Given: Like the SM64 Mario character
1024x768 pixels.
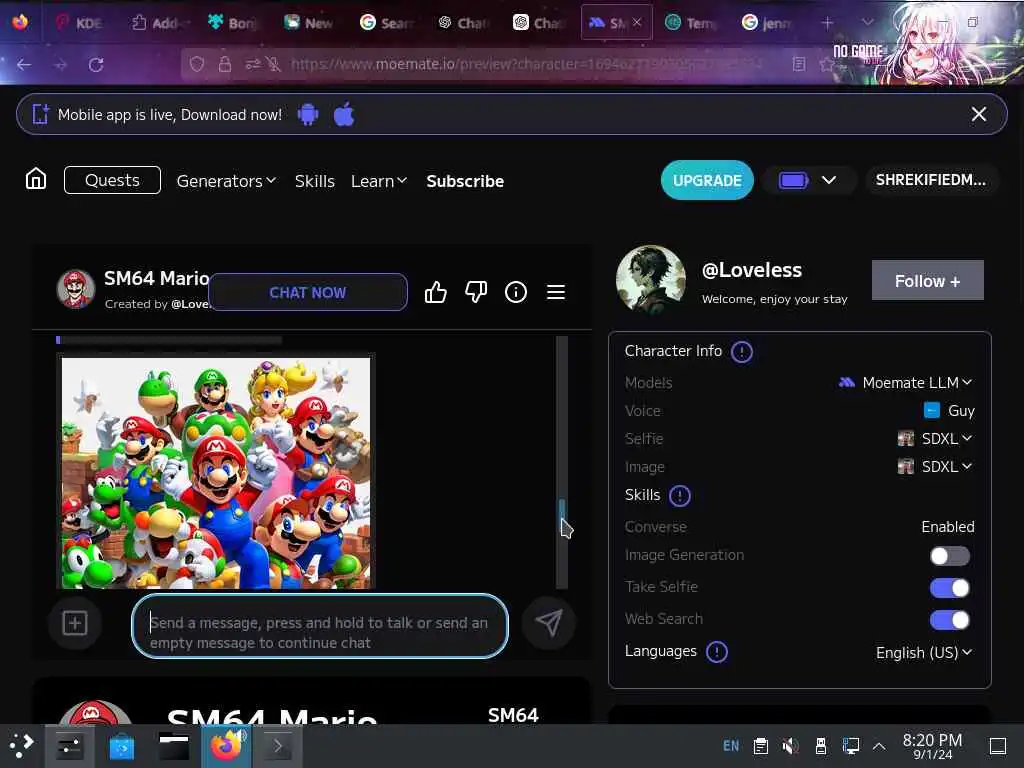Looking at the screenshot, I should [x=436, y=292].
